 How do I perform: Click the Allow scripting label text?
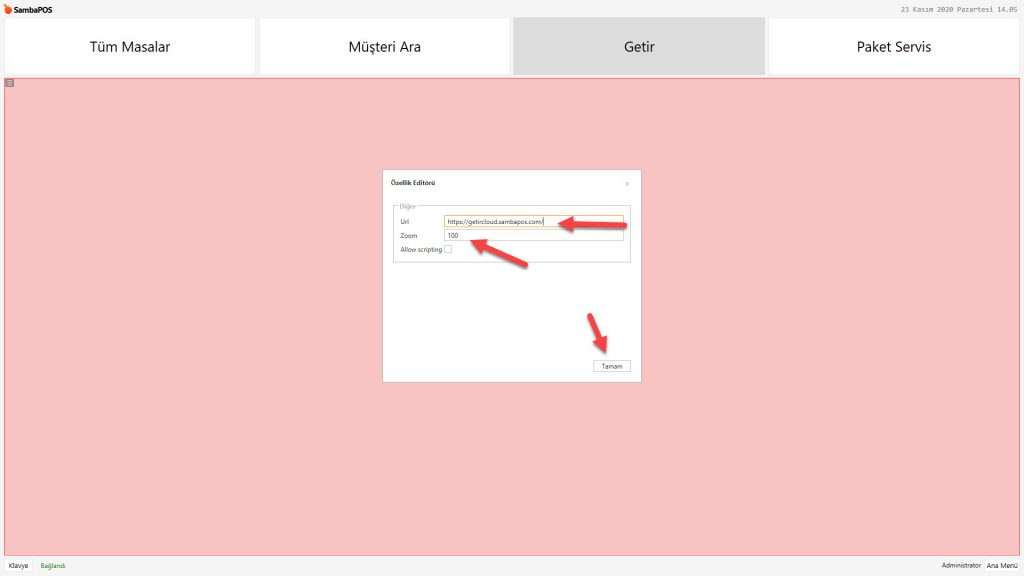click(420, 249)
